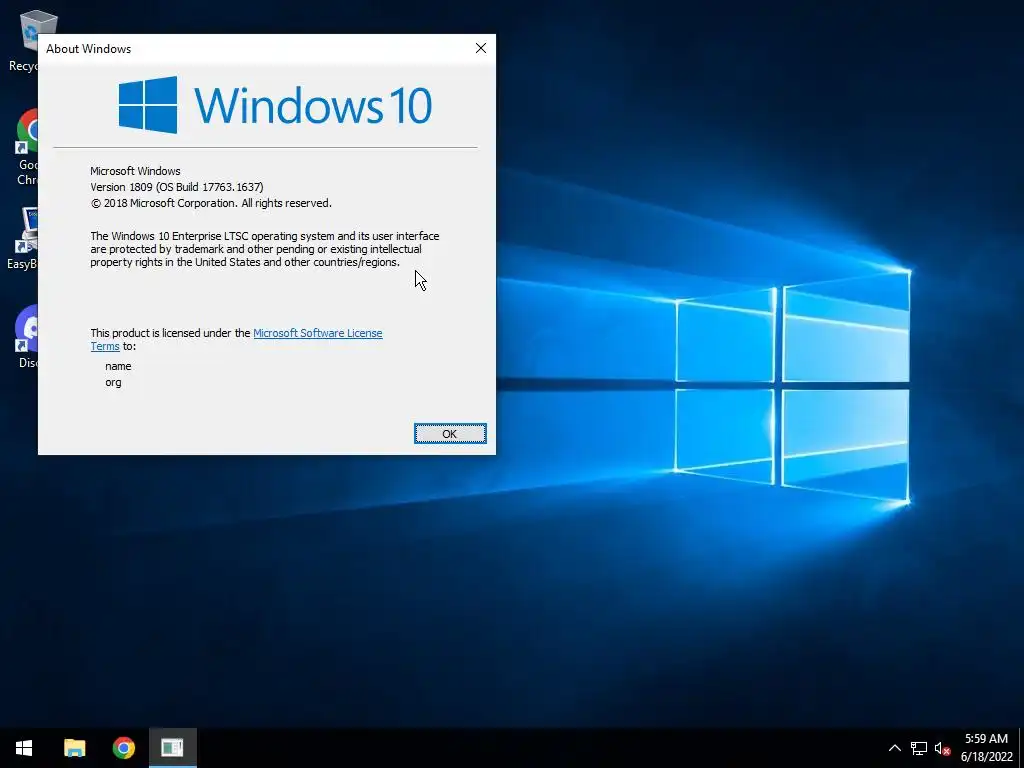Screen dimensions: 1024x768
Task: Click the 'Microsoft Windows' text line
Action: coord(135,171)
